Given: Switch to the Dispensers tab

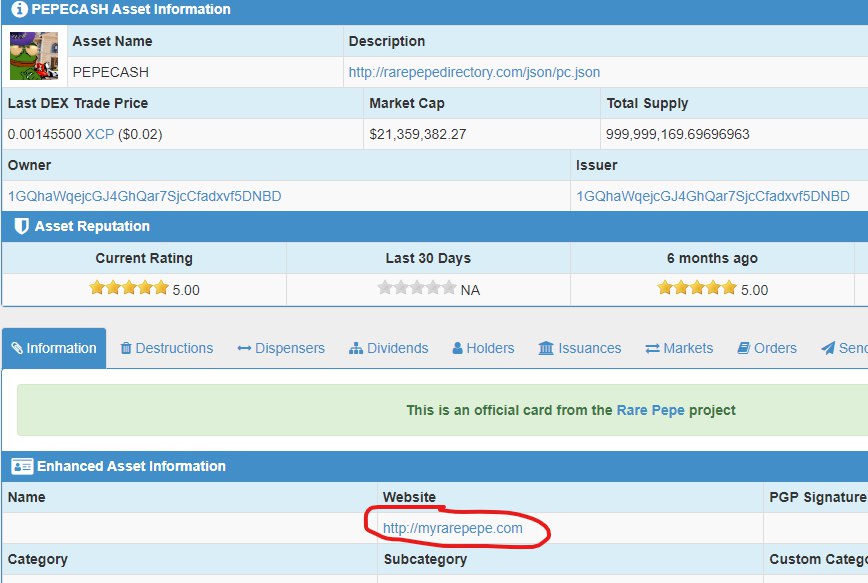Looking at the screenshot, I should click(x=281, y=348).
